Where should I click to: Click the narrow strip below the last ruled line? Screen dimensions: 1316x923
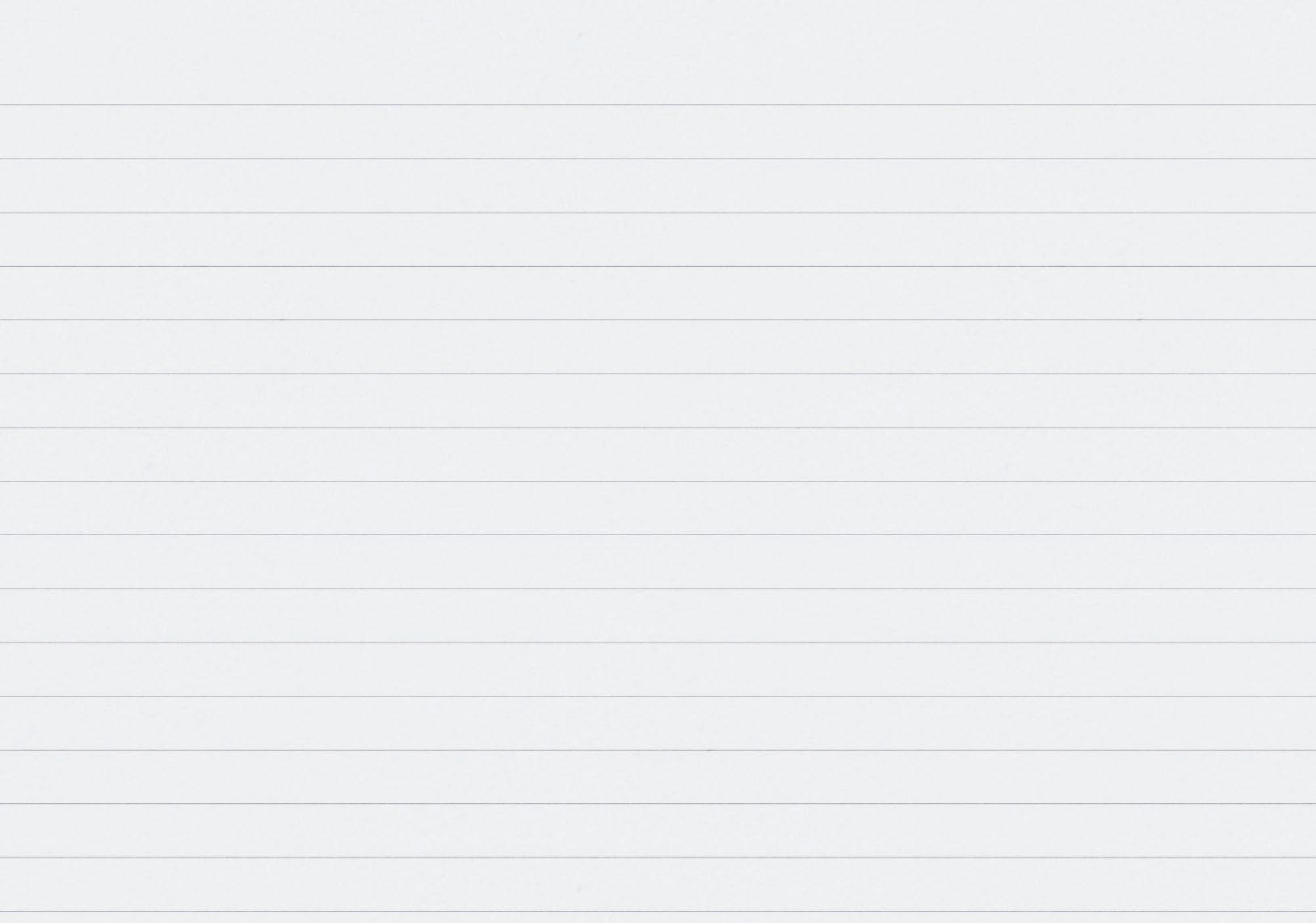pos(658,917)
